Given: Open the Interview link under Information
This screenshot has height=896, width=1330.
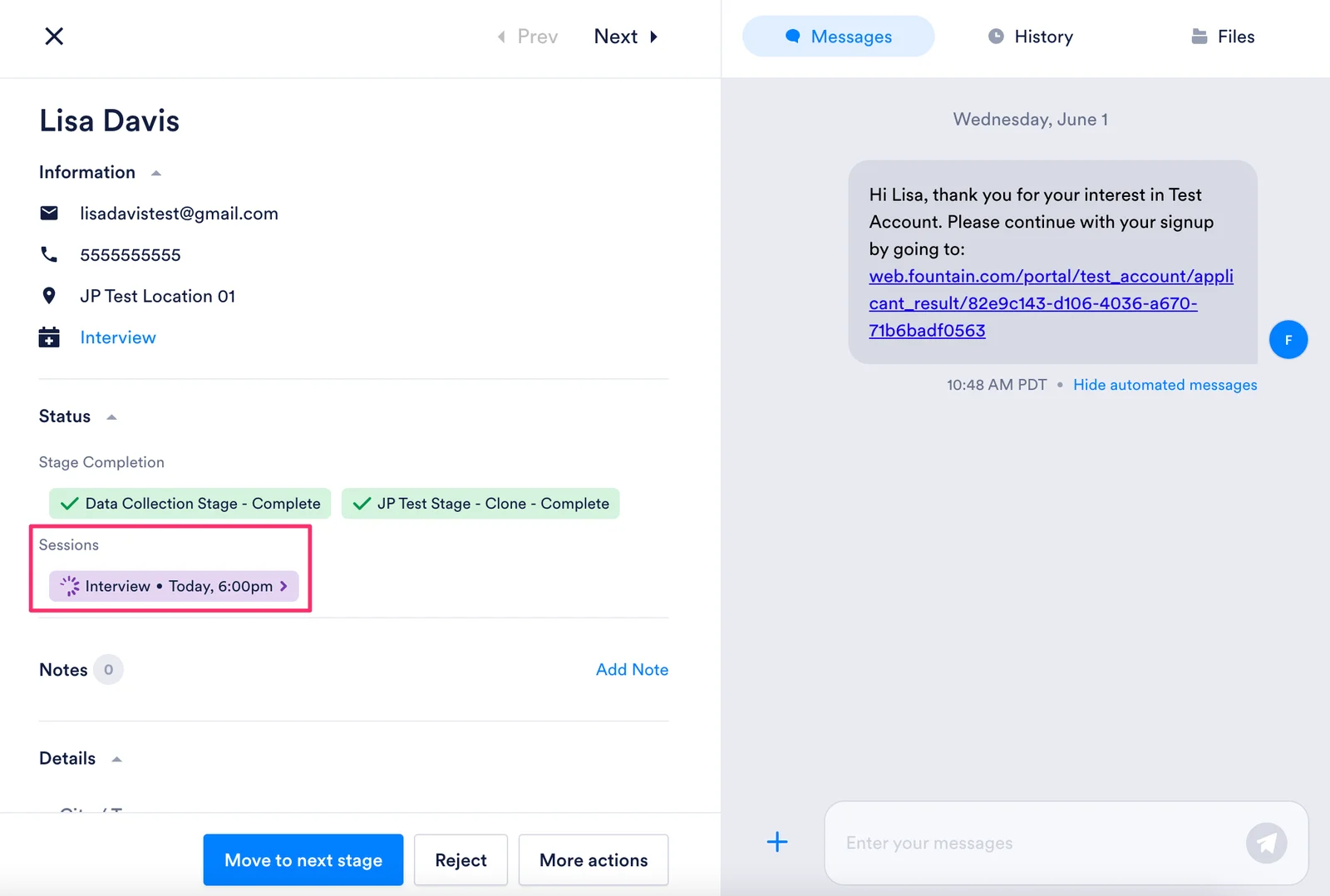Looking at the screenshot, I should (118, 337).
